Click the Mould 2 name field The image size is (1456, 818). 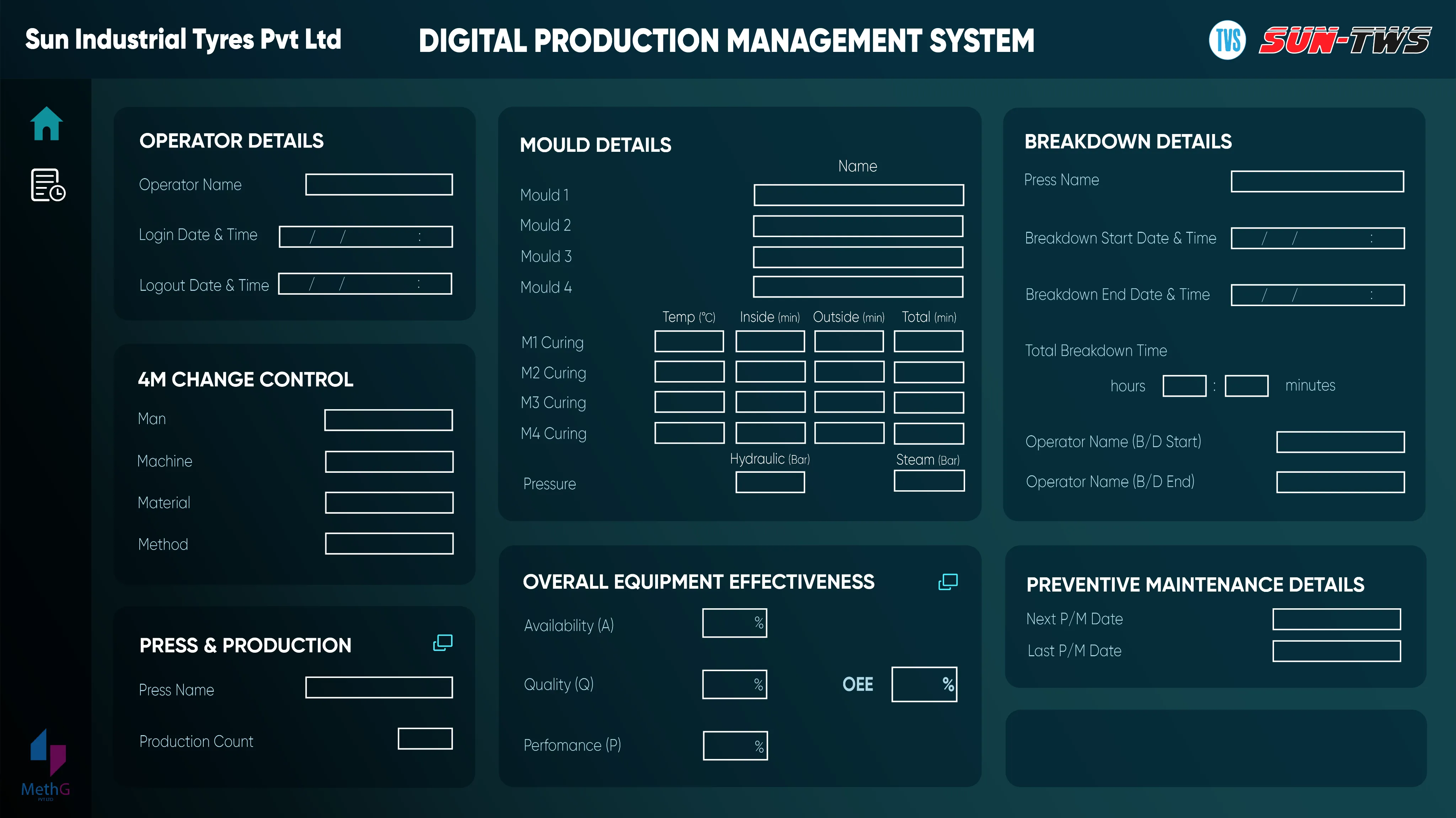[858, 226]
